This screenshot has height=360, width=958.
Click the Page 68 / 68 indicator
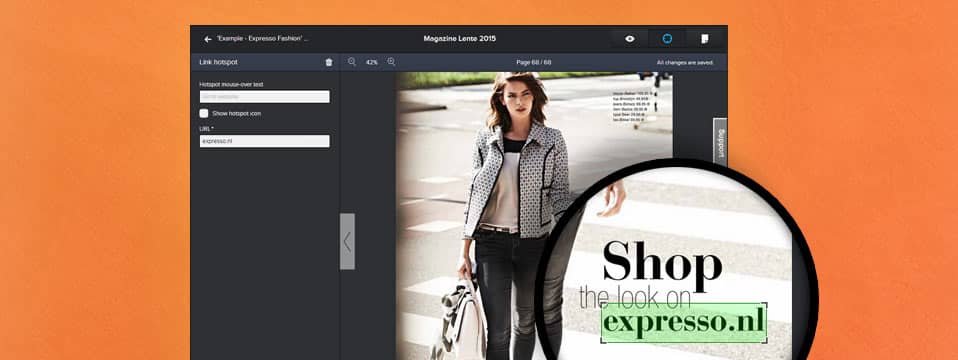533,62
